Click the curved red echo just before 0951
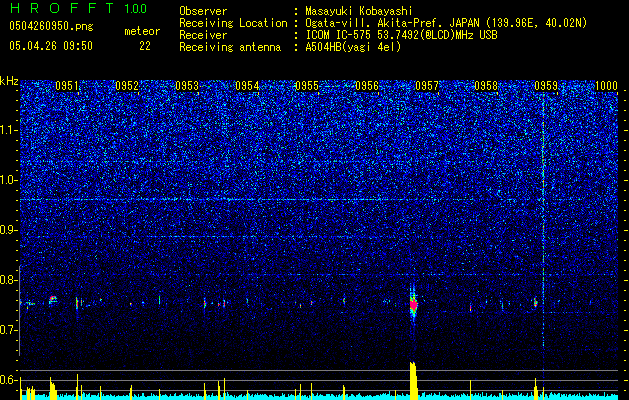 53,299
